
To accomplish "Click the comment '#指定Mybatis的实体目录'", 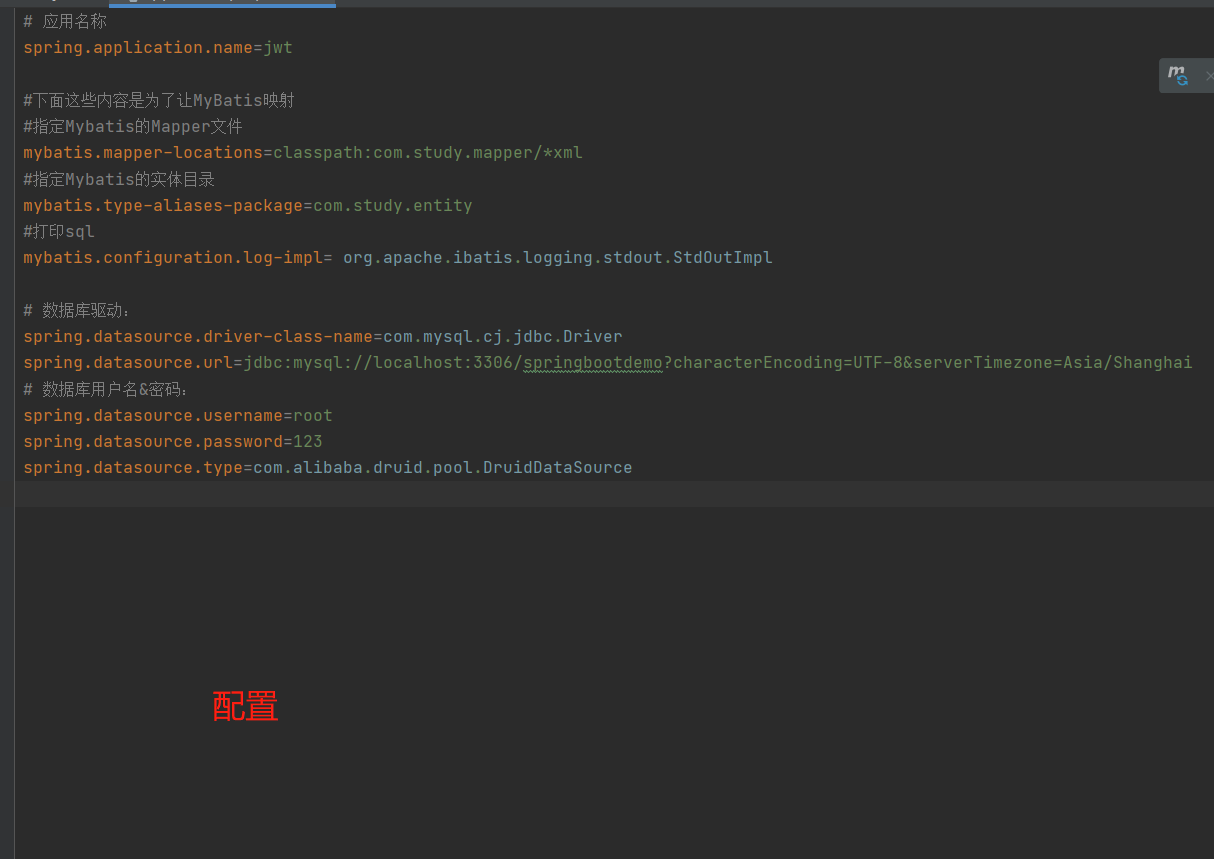I will point(119,179).
